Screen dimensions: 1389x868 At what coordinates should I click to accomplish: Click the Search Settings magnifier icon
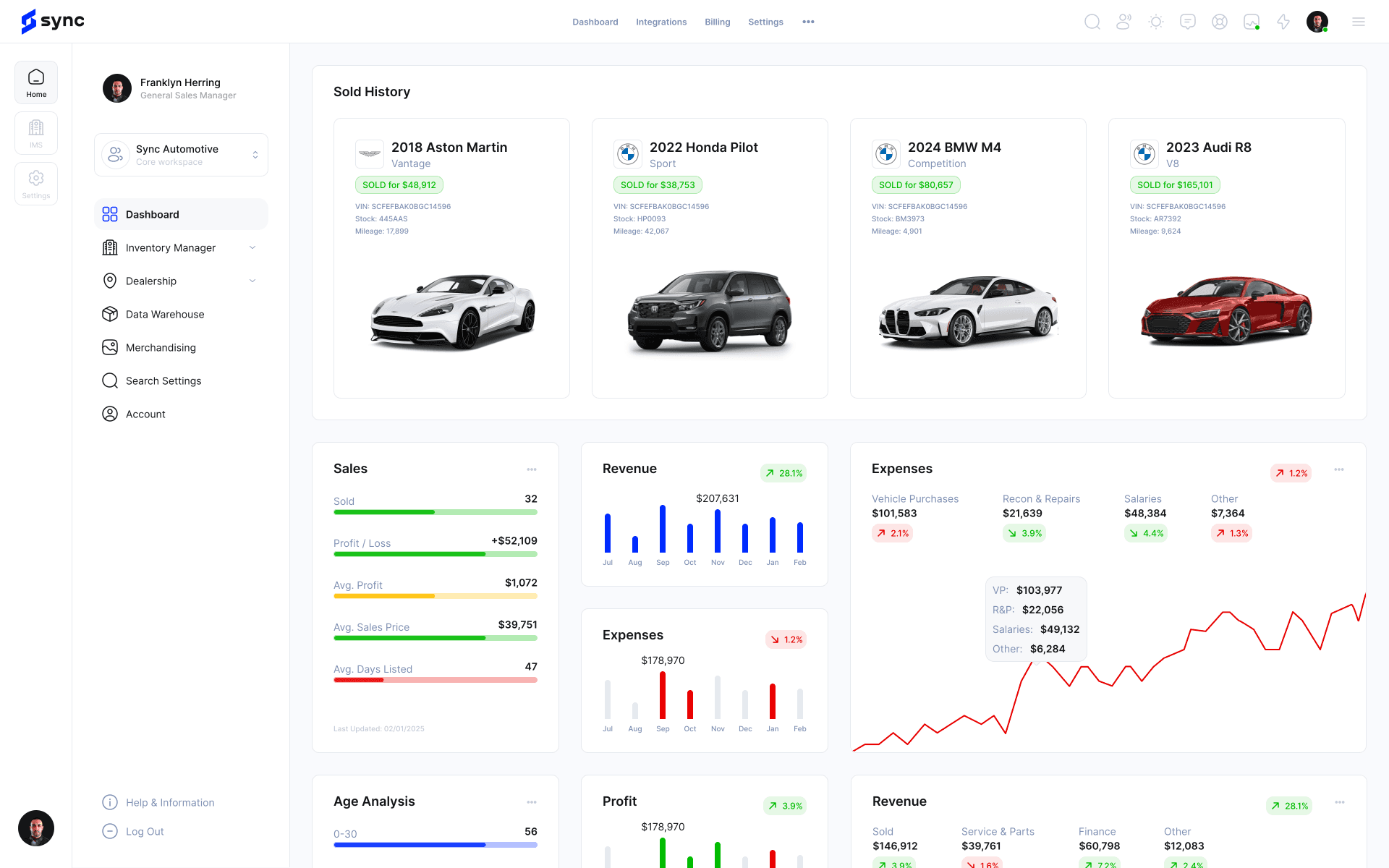coord(110,380)
